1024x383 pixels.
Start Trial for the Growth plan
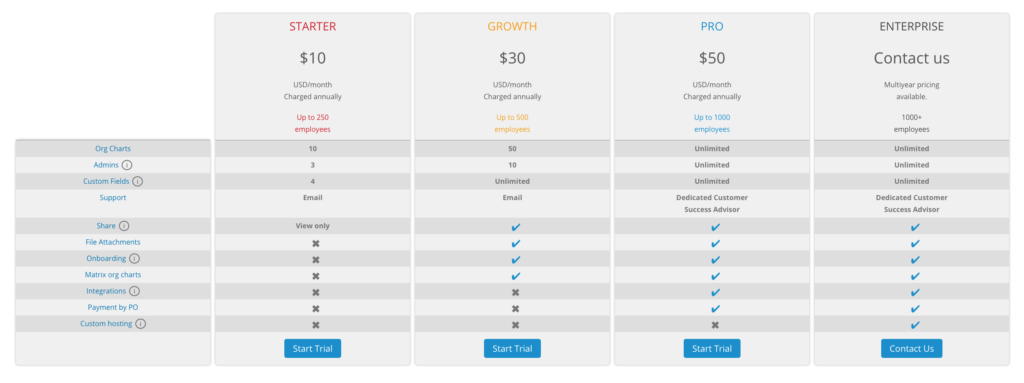point(512,348)
